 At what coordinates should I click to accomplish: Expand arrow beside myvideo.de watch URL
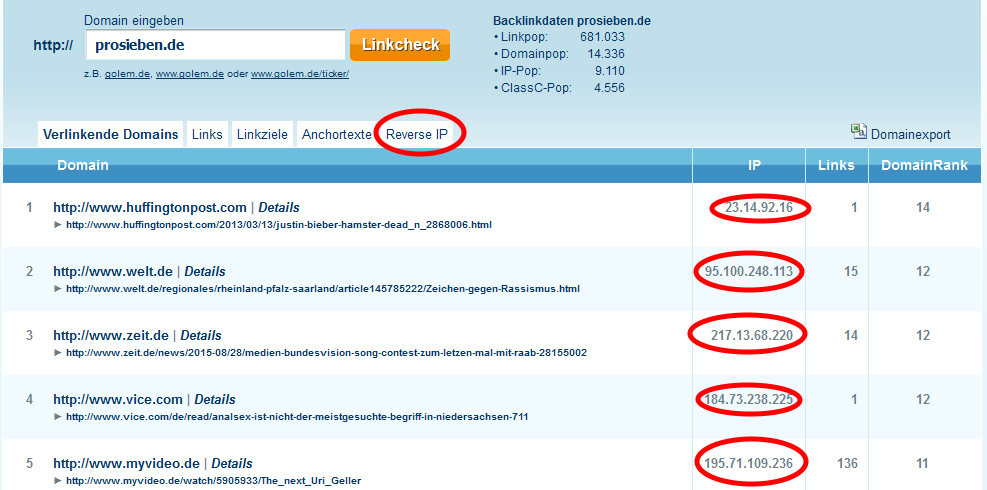tap(58, 481)
